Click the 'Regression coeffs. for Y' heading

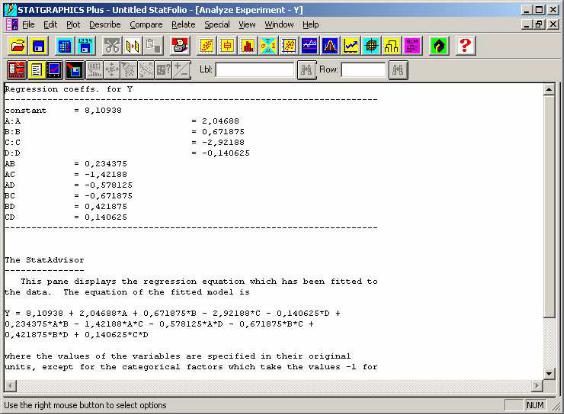click(69, 89)
